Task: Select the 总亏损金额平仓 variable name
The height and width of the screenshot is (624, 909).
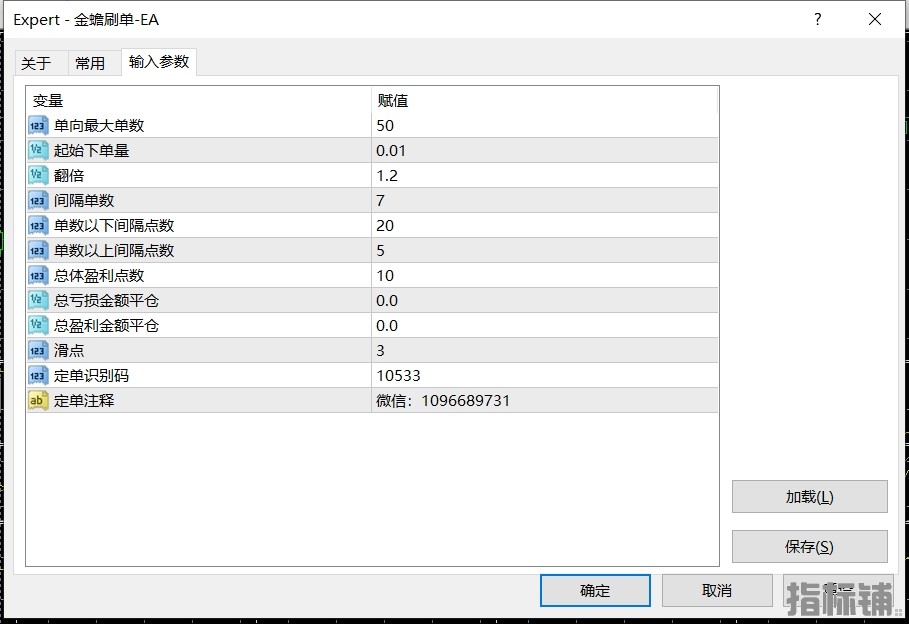Action: 107,300
